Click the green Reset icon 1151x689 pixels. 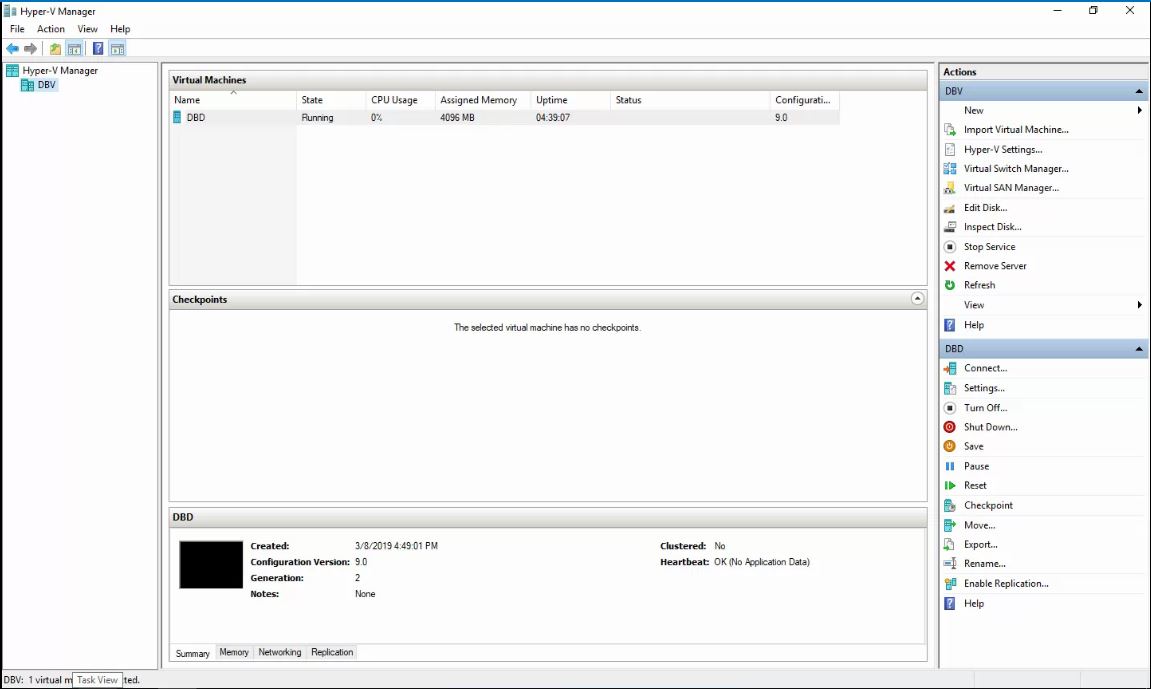[x=950, y=486]
